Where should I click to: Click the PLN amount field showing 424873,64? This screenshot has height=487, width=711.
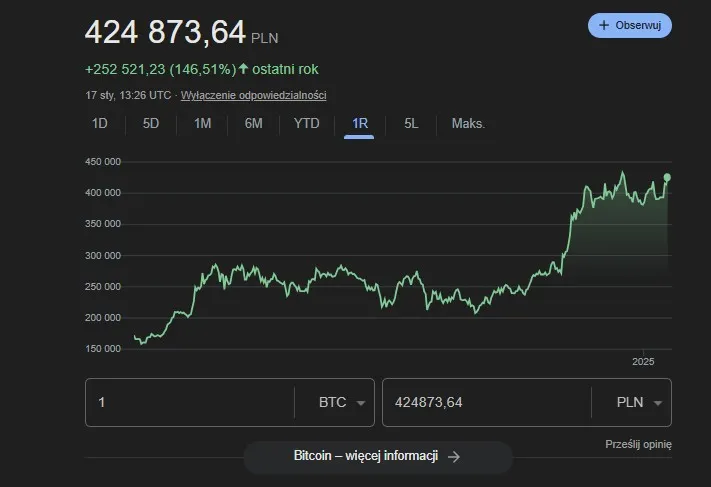(x=485, y=403)
